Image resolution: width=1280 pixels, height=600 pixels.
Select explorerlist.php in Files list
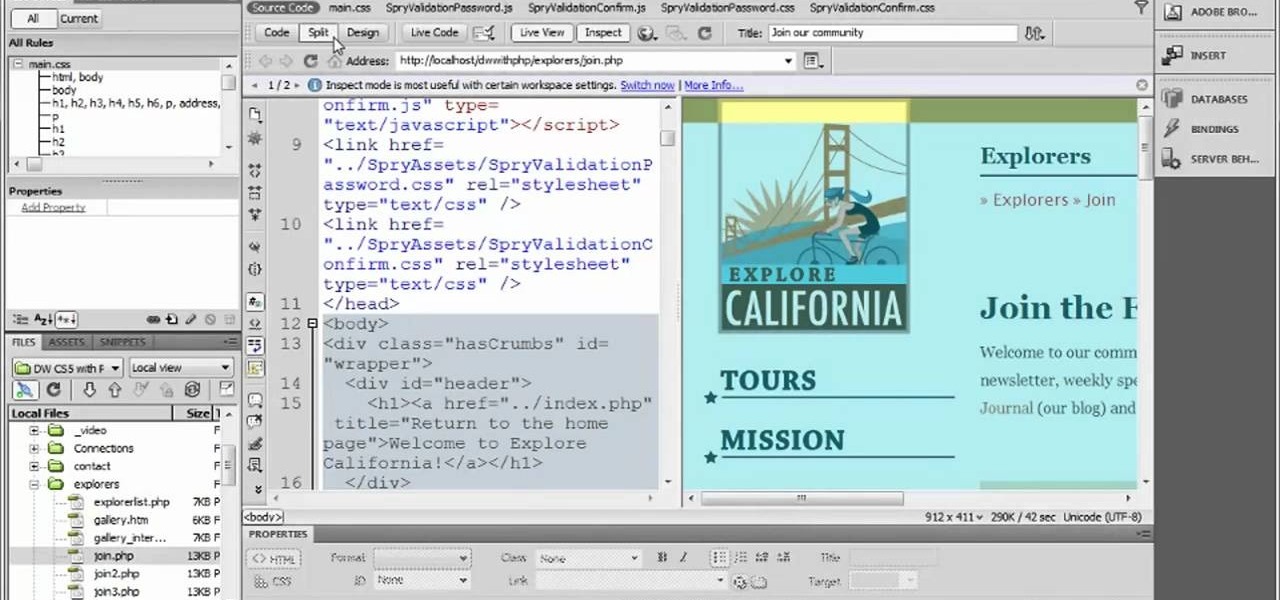click(131, 502)
